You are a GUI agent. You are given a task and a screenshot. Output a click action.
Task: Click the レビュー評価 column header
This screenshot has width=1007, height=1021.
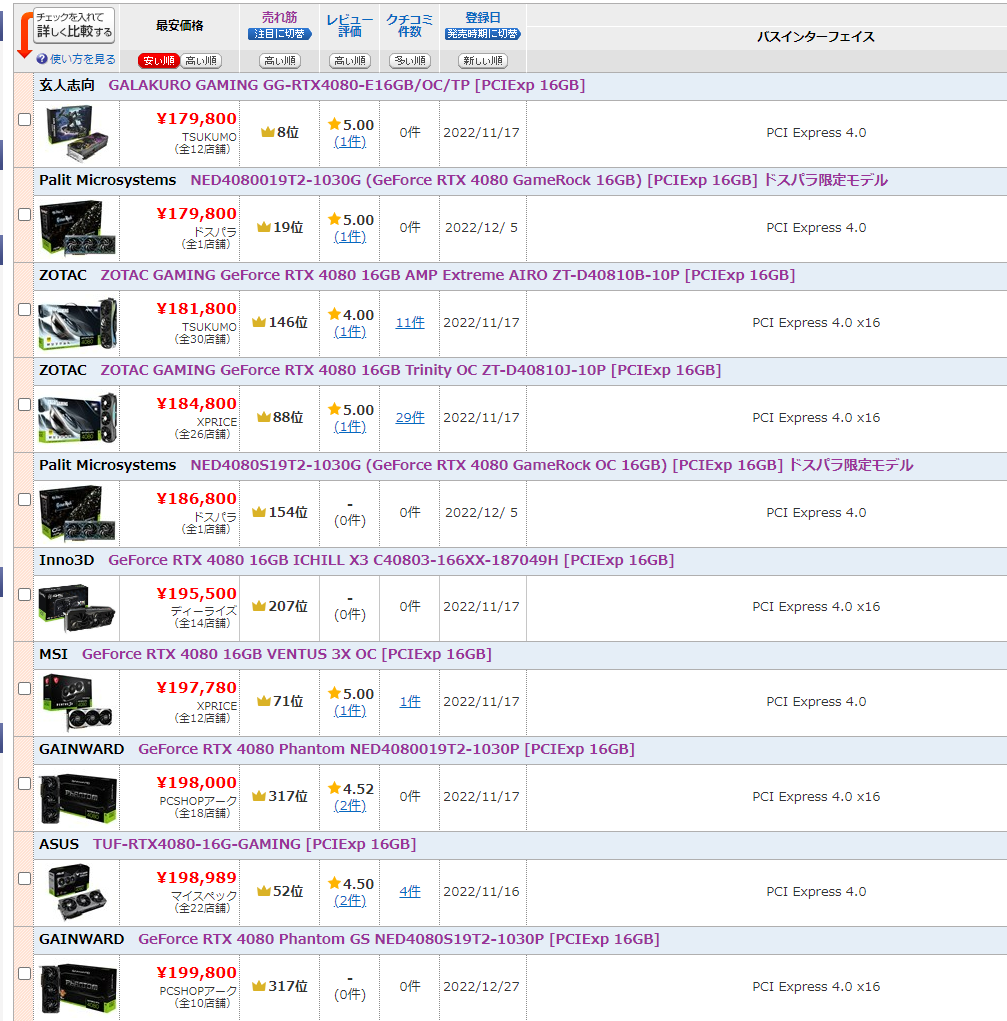click(350, 25)
